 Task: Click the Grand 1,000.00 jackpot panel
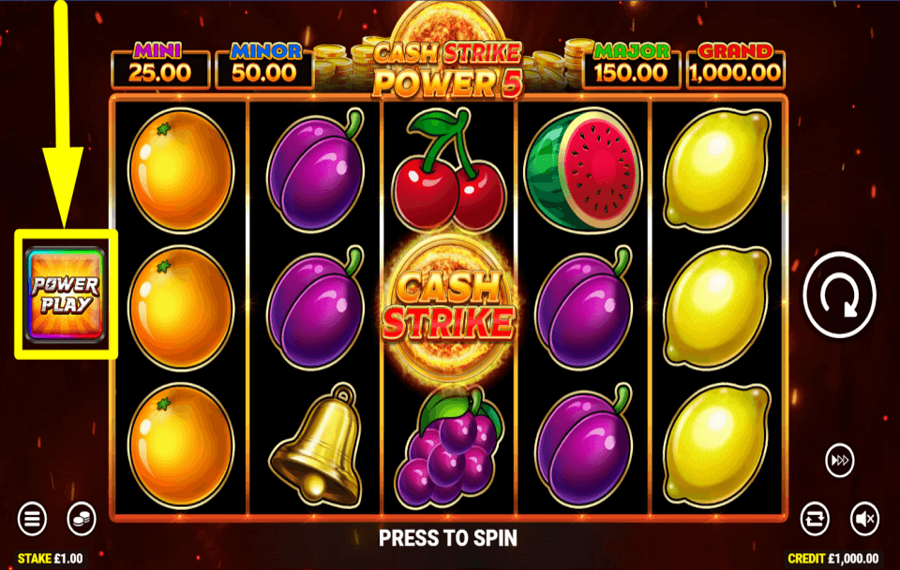click(x=735, y=66)
